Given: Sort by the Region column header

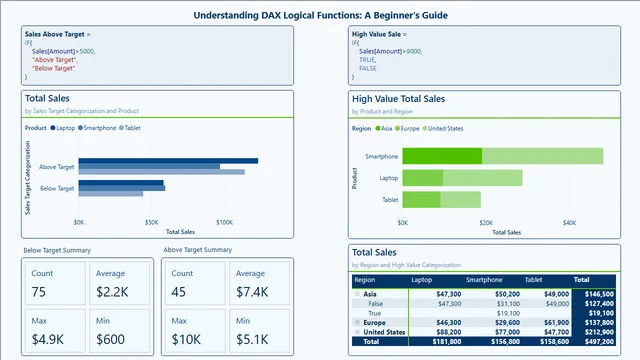Looking at the screenshot, I should [364, 280].
